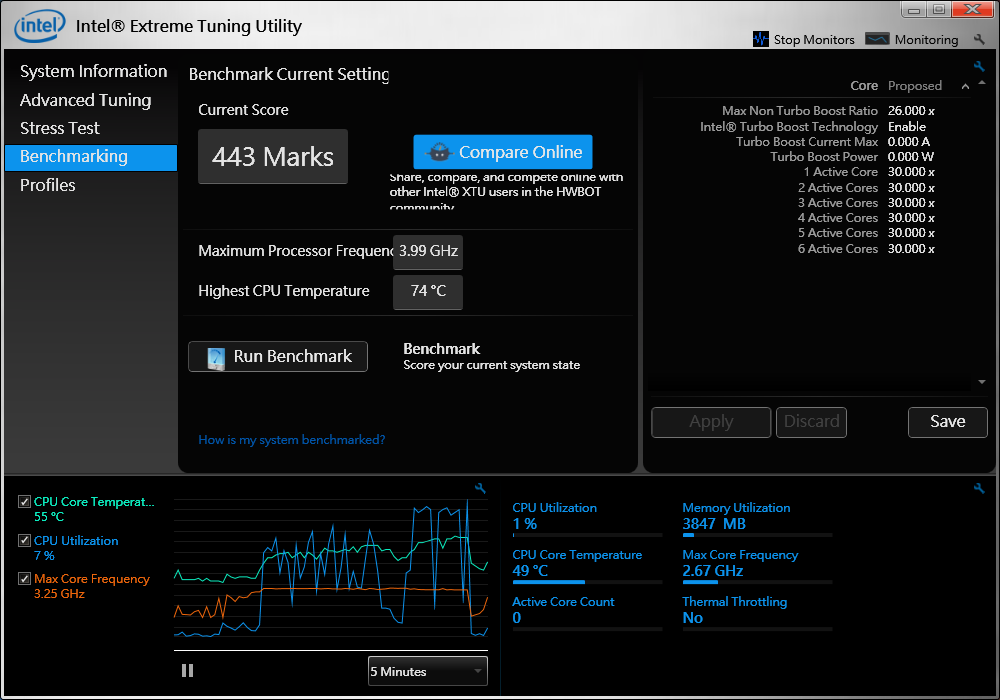Click 4 Active Cores row

click(866, 218)
